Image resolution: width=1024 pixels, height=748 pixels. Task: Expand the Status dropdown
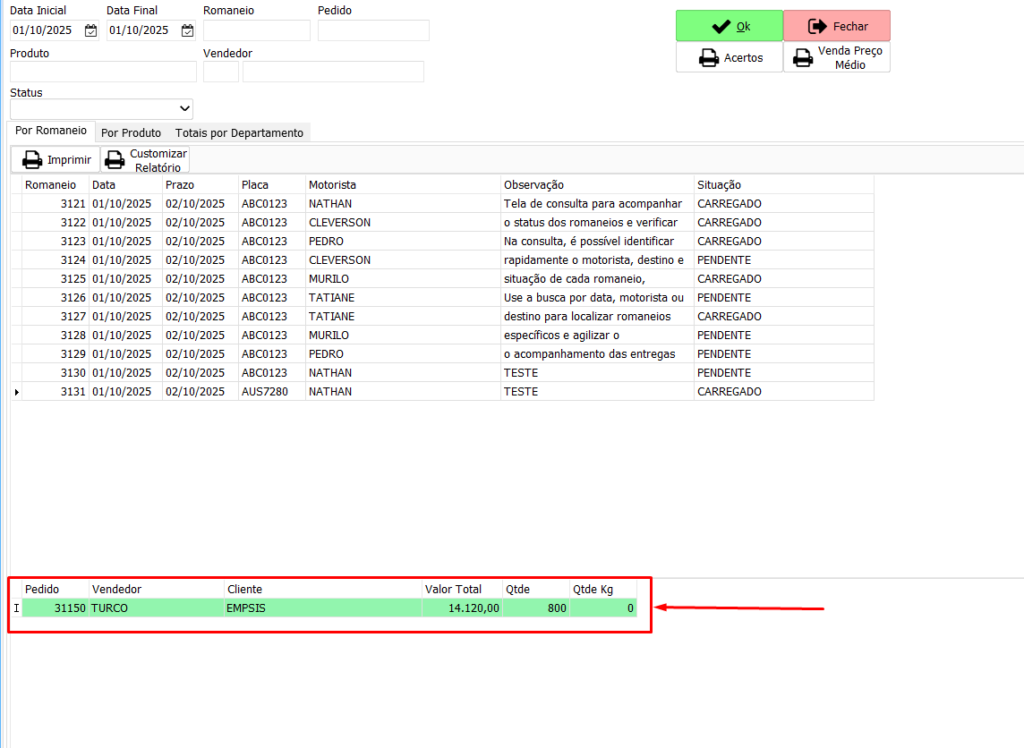coord(184,108)
